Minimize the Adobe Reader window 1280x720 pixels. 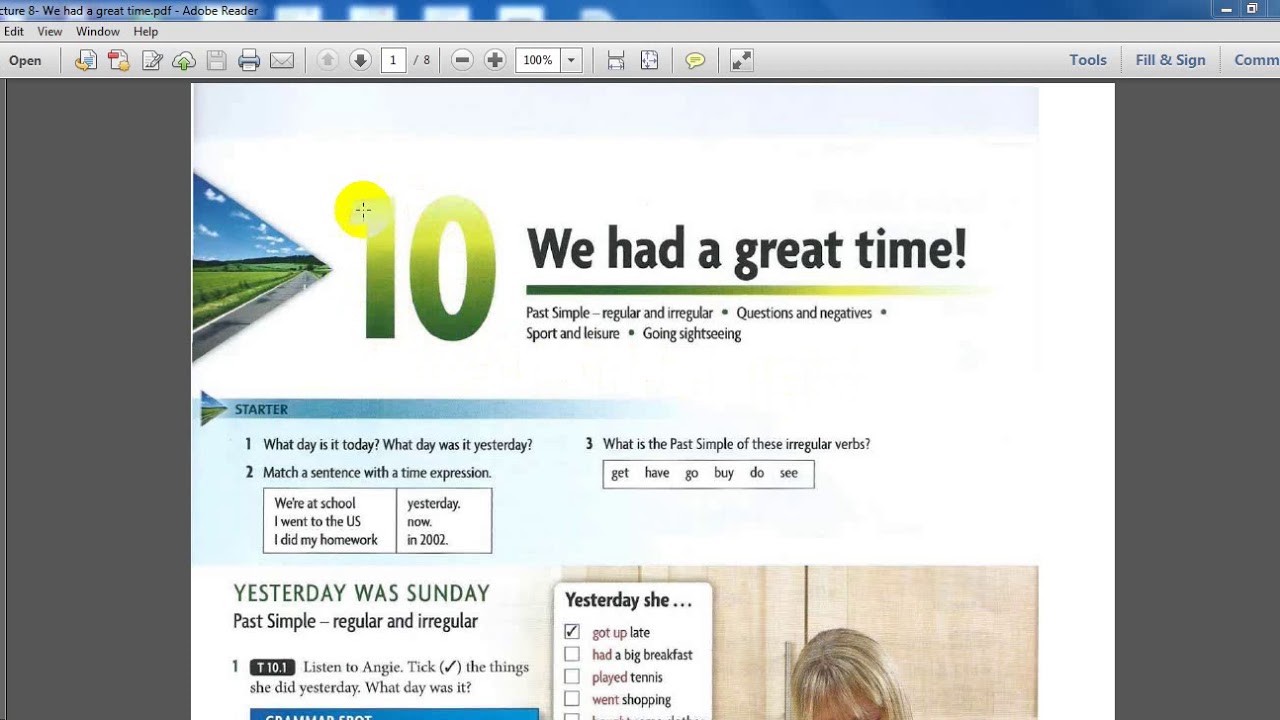tap(1227, 10)
